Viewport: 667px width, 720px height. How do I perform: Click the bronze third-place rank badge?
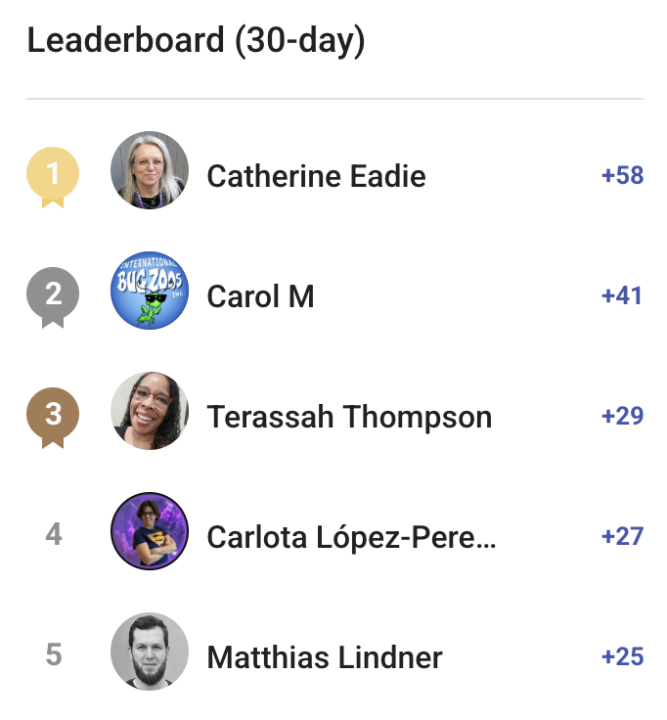(53, 415)
